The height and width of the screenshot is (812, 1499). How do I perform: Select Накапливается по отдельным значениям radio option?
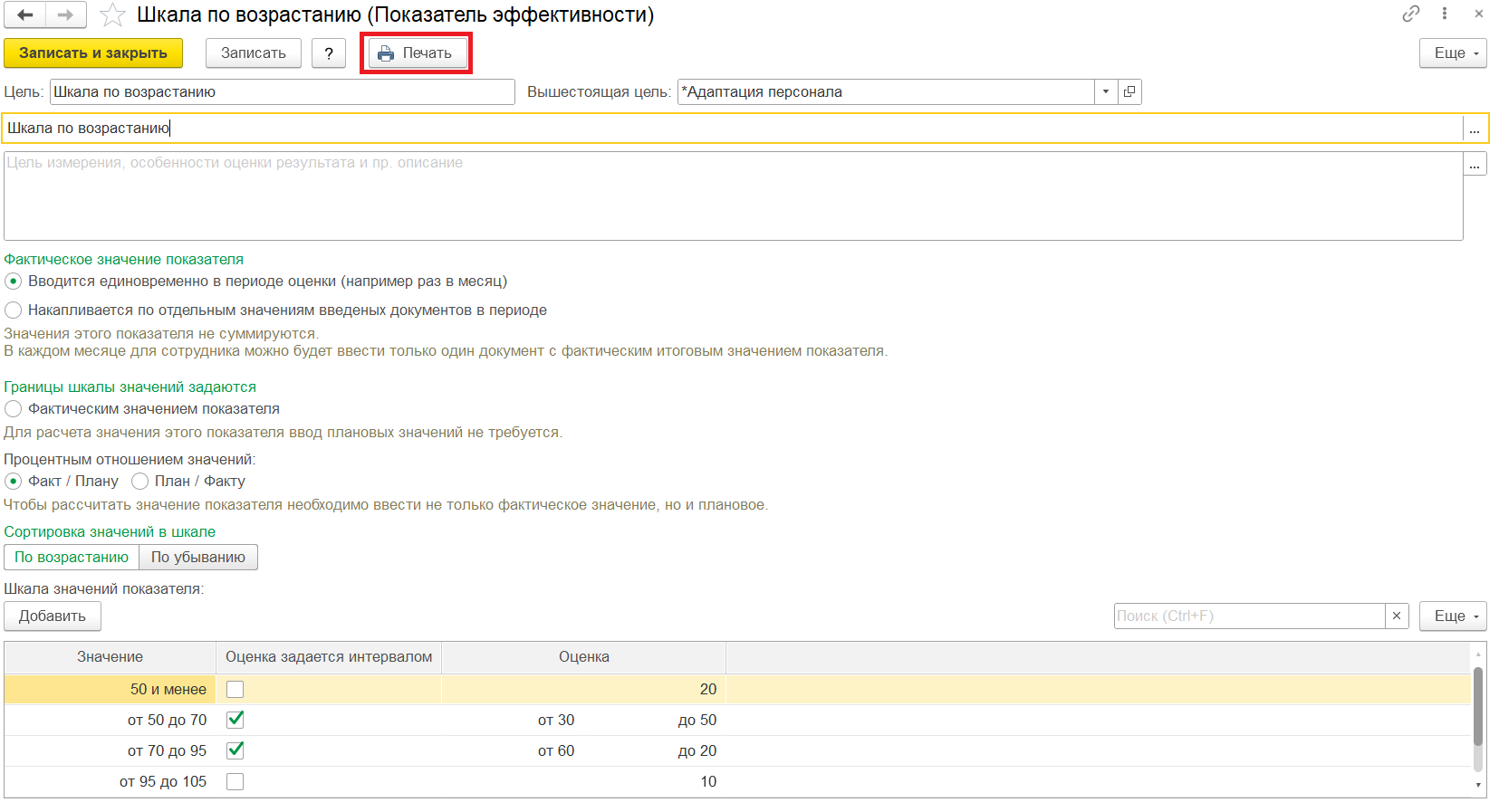click(14, 310)
